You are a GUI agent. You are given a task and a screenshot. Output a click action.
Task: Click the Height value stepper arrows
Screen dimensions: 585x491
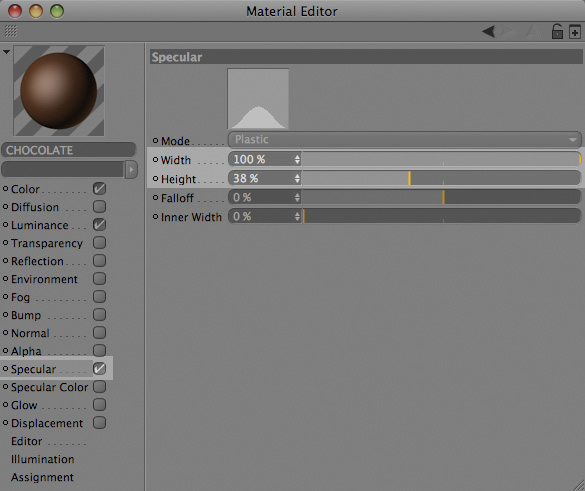pyautogui.click(x=297, y=178)
